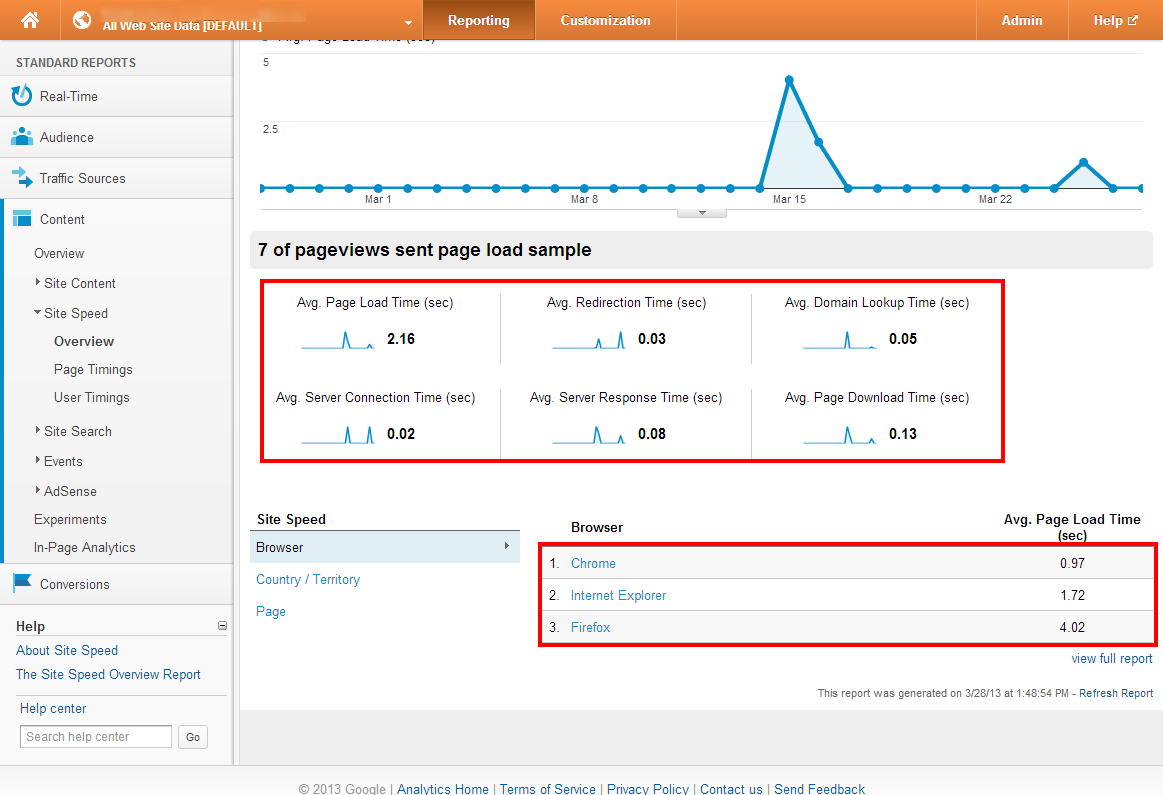
Task: Open In-Page Analytics report
Action: coord(85,548)
